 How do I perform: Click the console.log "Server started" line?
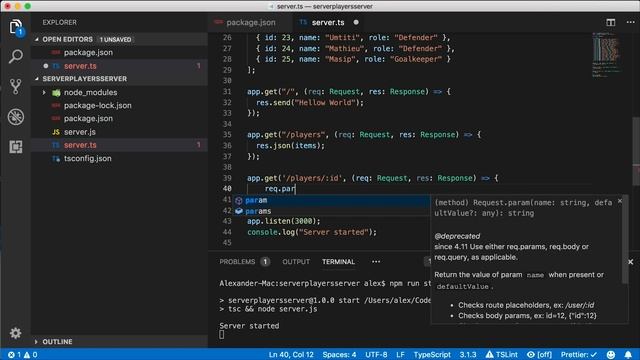(312, 232)
